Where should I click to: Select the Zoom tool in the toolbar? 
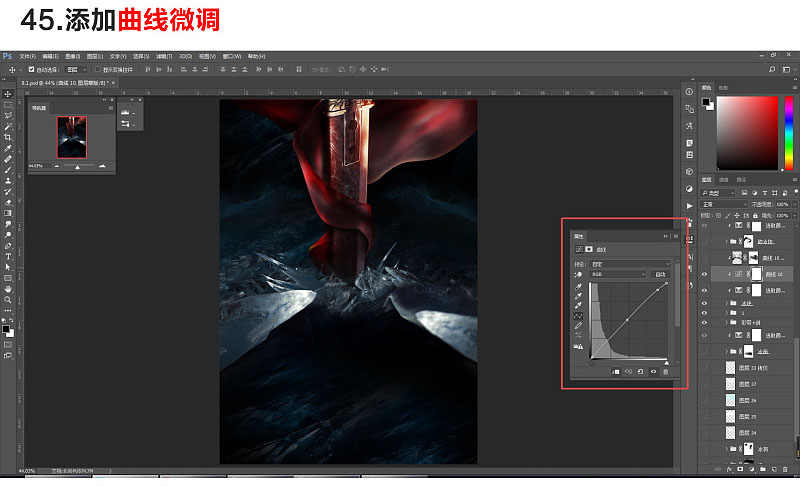(8, 300)
